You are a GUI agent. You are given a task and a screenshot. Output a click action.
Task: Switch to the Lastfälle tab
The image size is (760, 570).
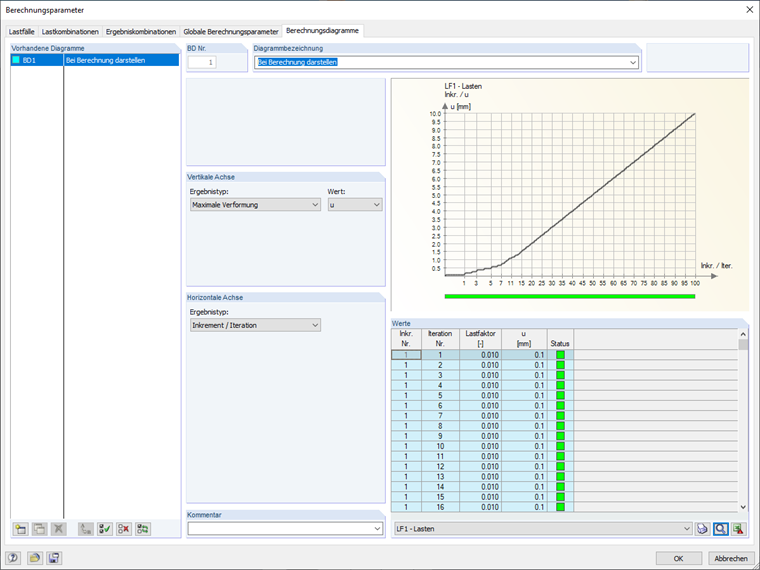pos(21,32)
